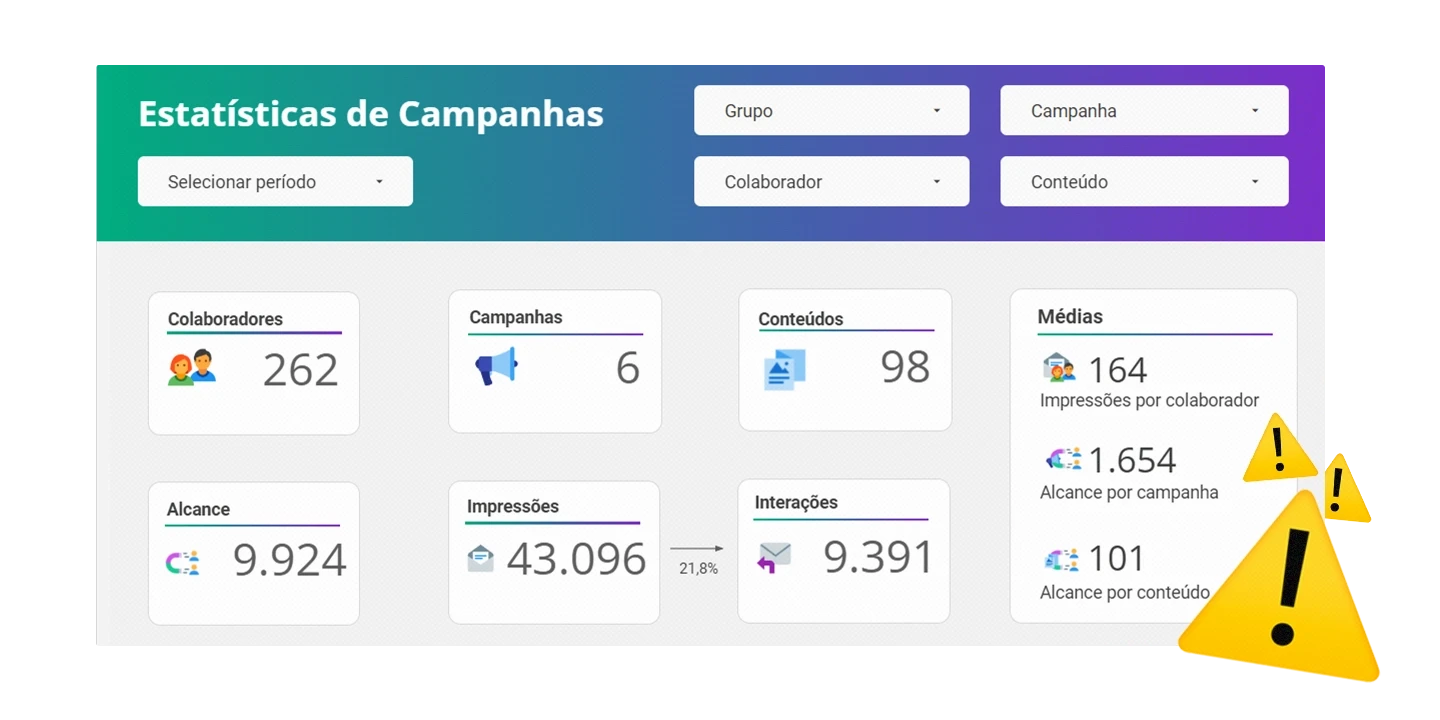Click the Interações reply envelope icon
Screen dimensions: 1440x720
coord(774,557)
